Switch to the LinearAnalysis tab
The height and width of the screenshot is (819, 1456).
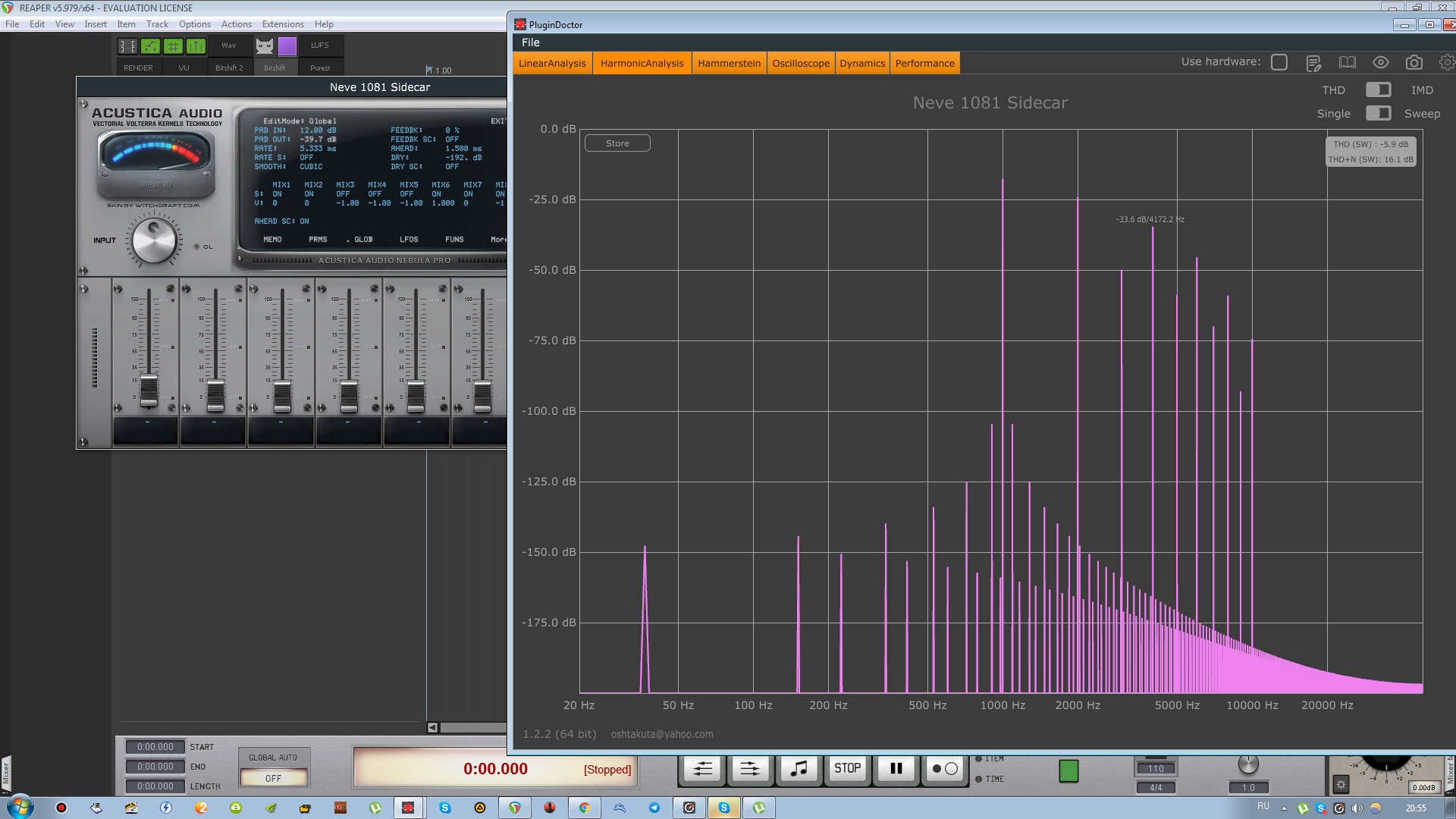tap(552, 63)
